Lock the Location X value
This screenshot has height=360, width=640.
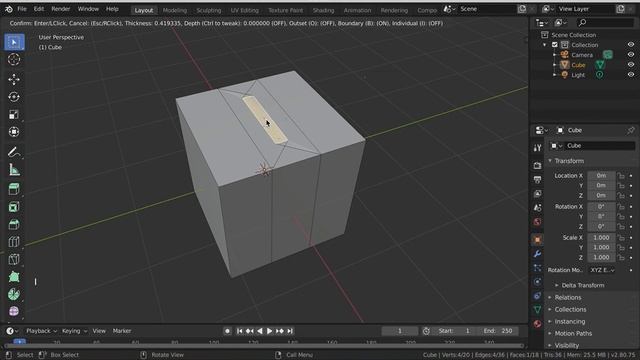click(621, 176)
